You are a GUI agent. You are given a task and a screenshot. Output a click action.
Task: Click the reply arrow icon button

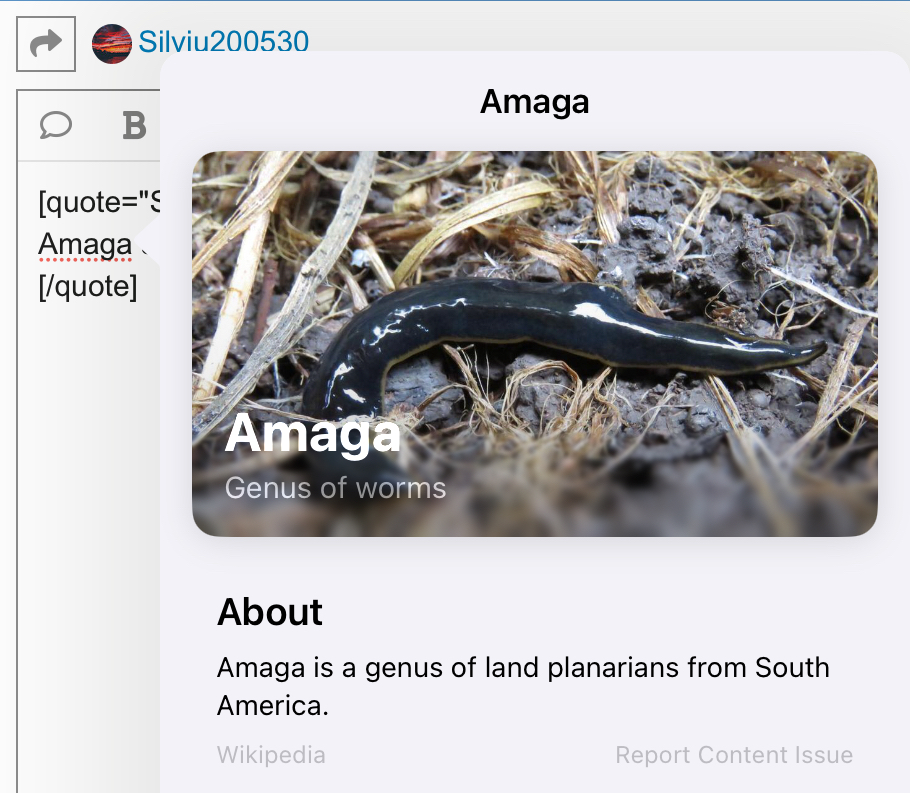coord(46,44)
